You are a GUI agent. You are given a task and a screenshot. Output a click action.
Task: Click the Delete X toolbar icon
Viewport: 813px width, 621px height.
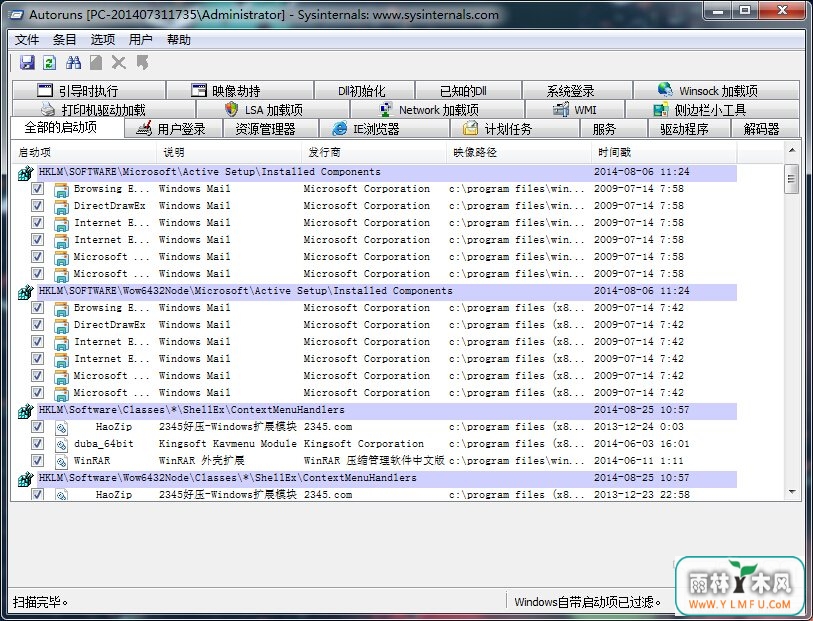coord(119,63)
